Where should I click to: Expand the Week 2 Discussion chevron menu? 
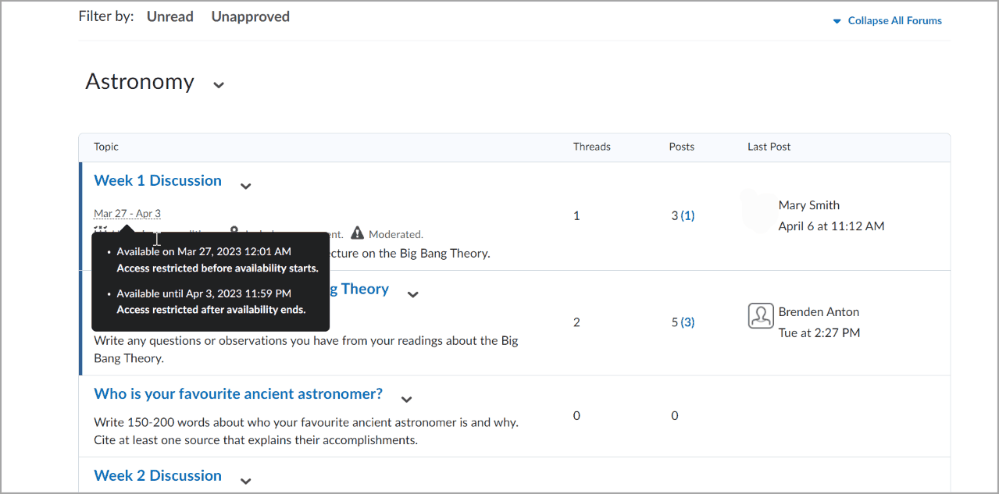click(245, 481)
